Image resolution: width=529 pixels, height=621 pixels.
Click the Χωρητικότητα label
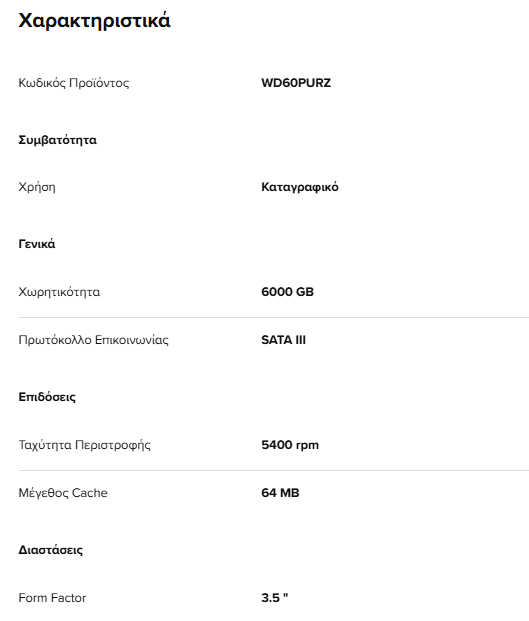click(59, 292)
